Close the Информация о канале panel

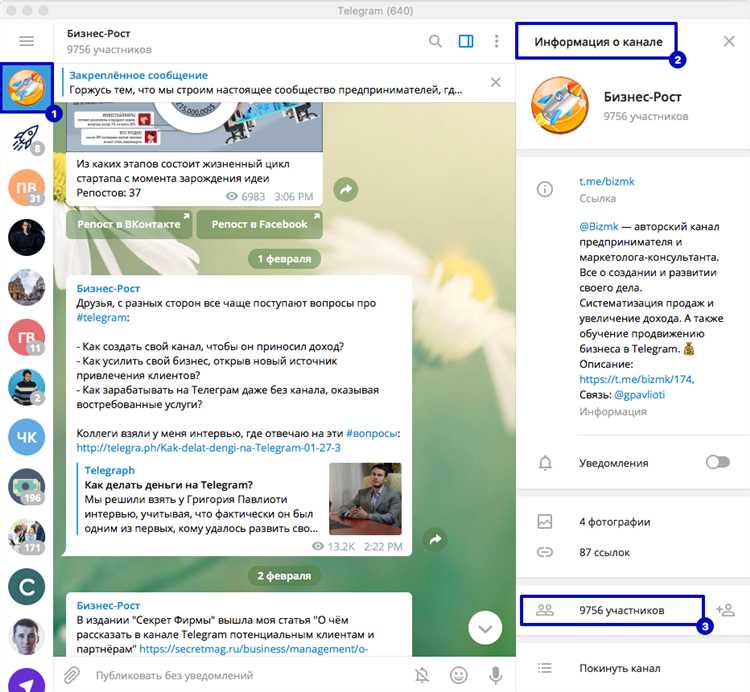point(729,41)
